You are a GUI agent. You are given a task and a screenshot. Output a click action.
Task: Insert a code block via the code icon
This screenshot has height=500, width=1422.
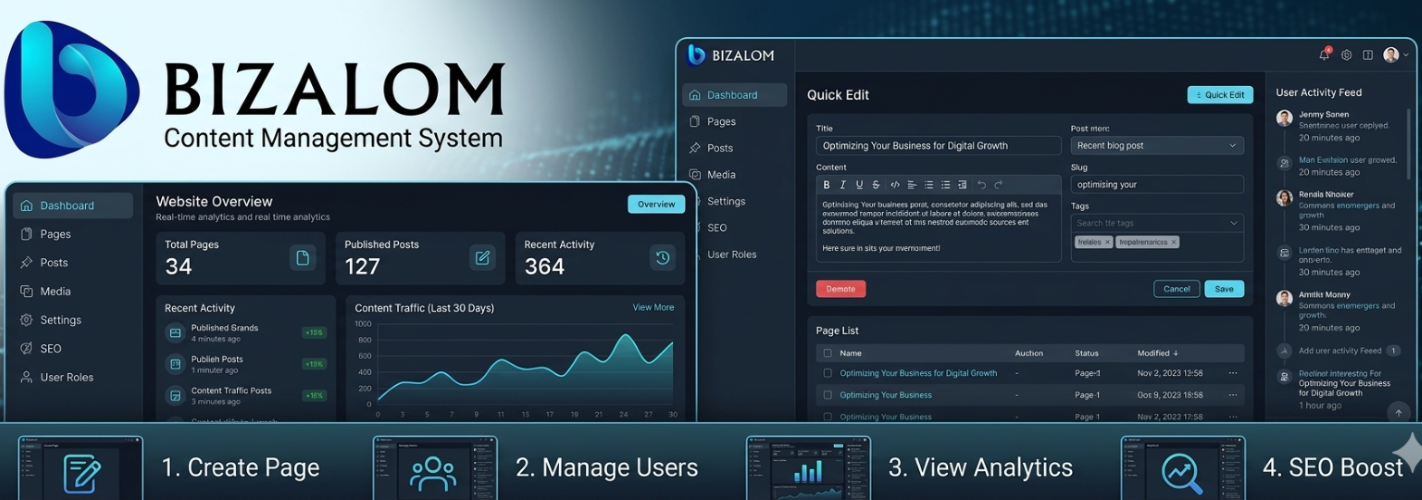[x=895, y=185]
